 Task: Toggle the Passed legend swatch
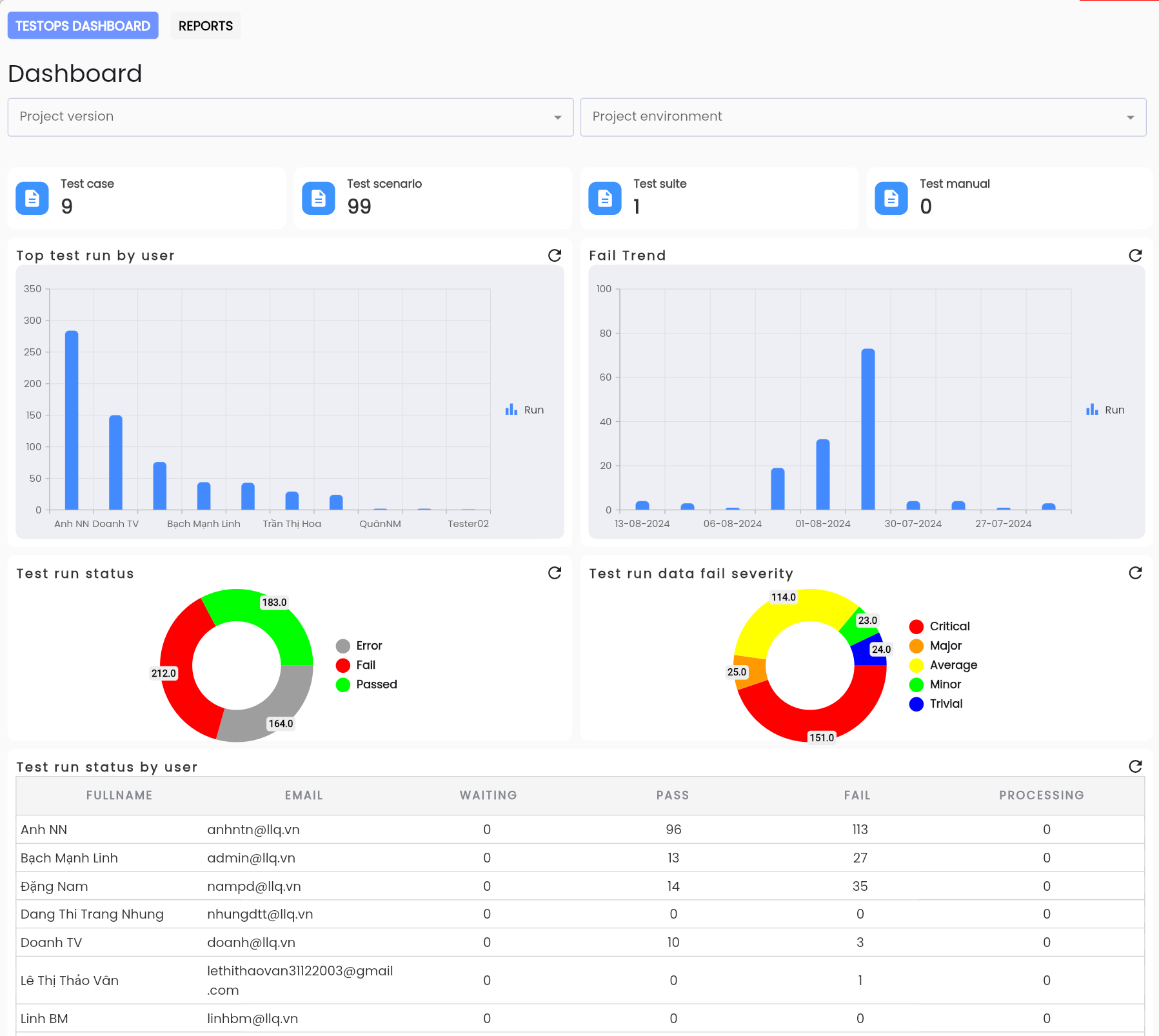click(343, 684)
